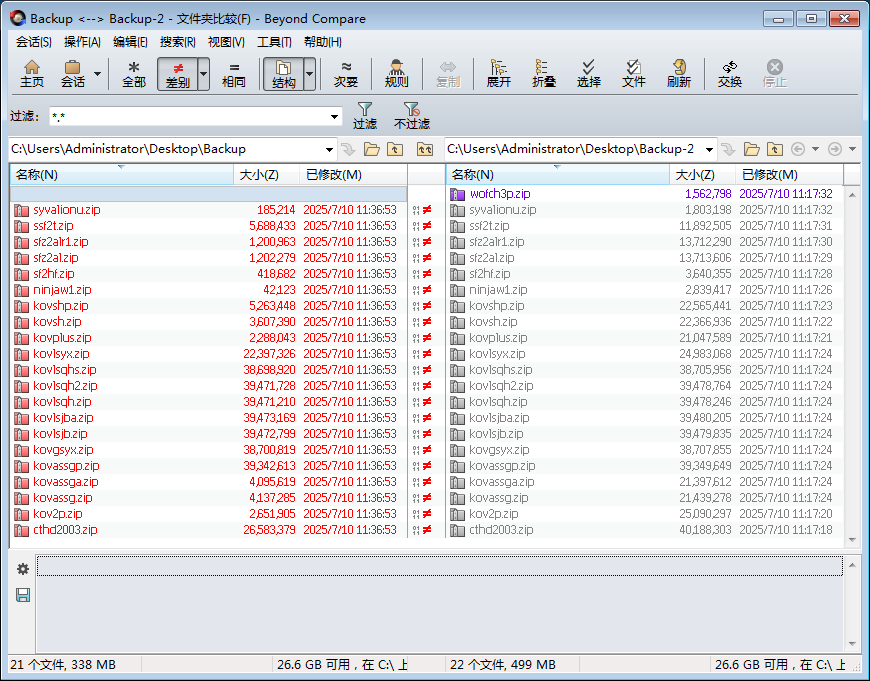Toggle the differences (差别) filter
Screen dimensions: 870x681
click(178, 74)
